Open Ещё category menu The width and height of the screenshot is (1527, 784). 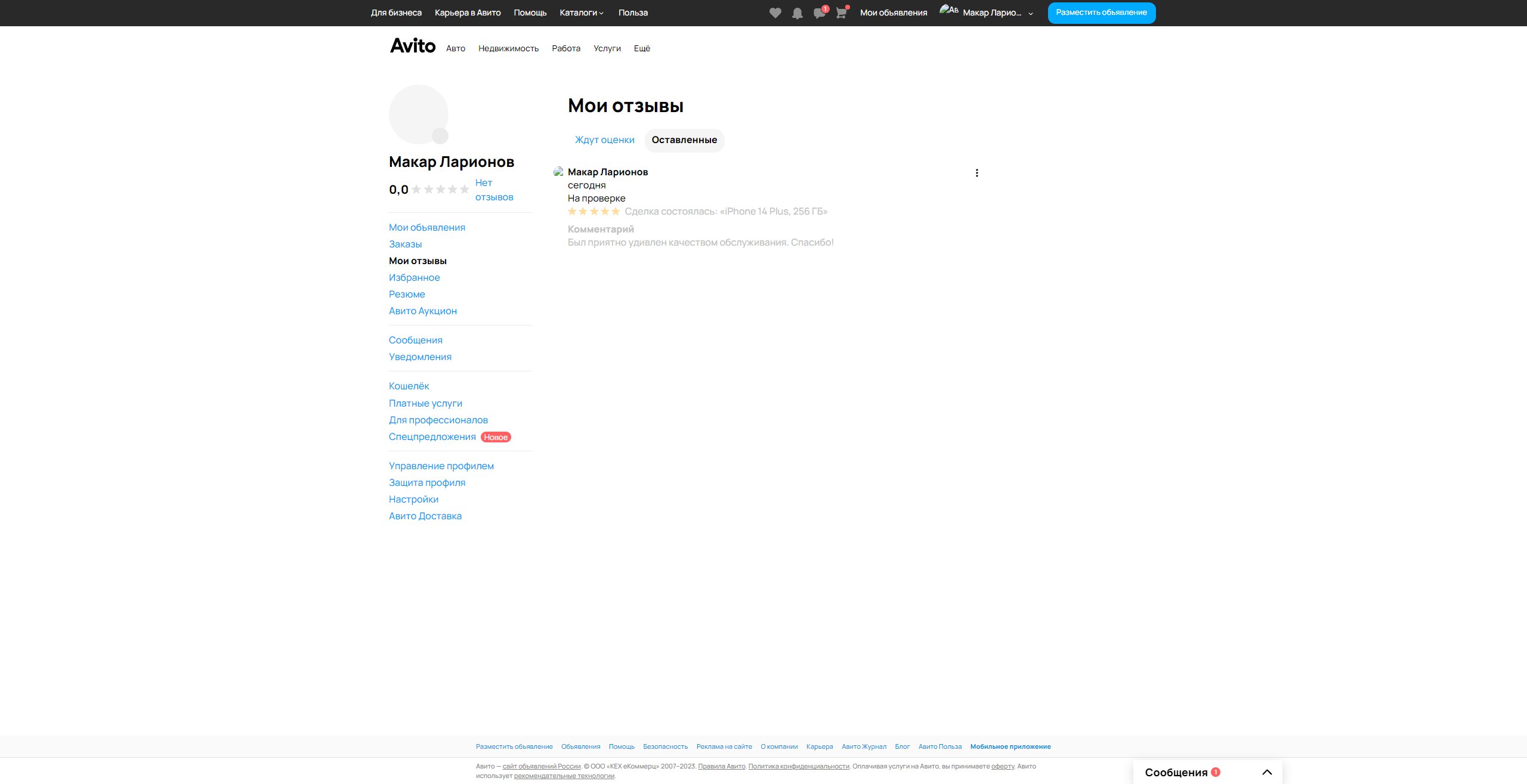(642, 48)
